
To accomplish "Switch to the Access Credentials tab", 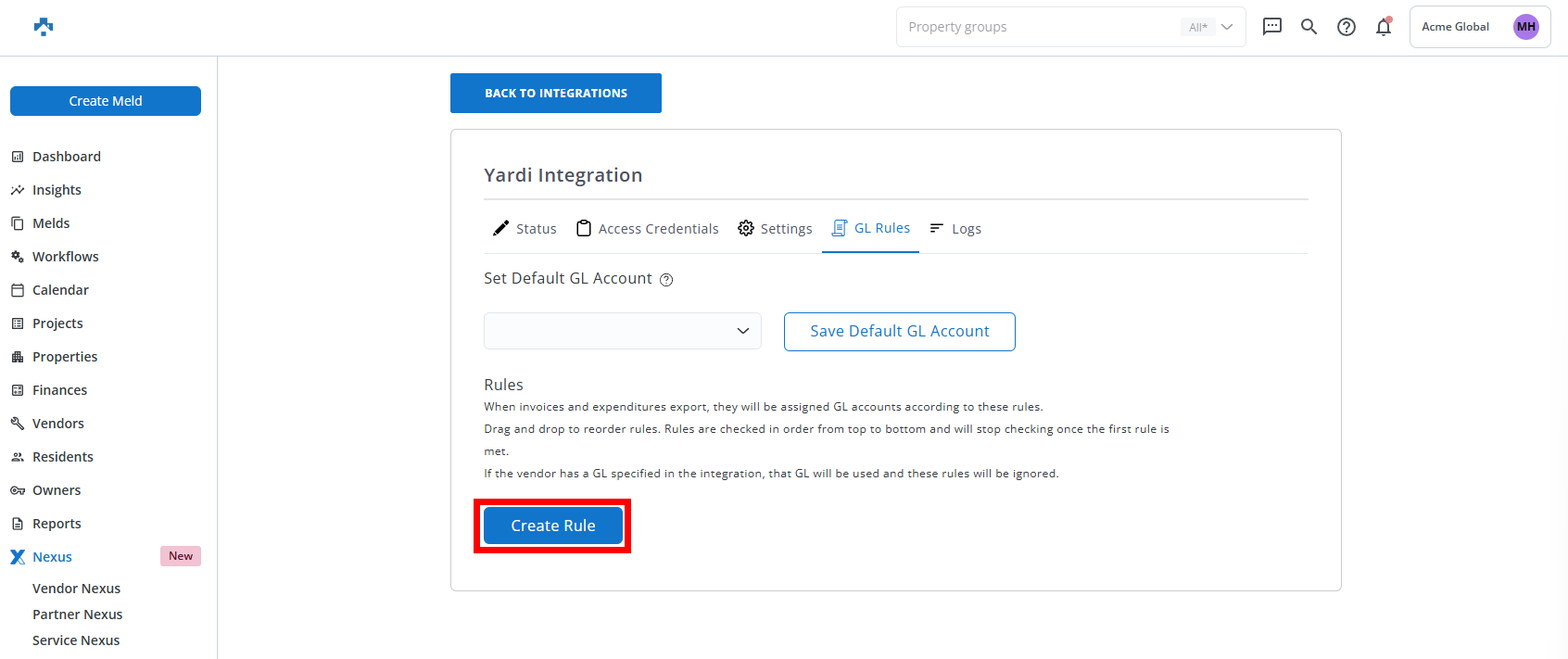I will coord(648,229).
